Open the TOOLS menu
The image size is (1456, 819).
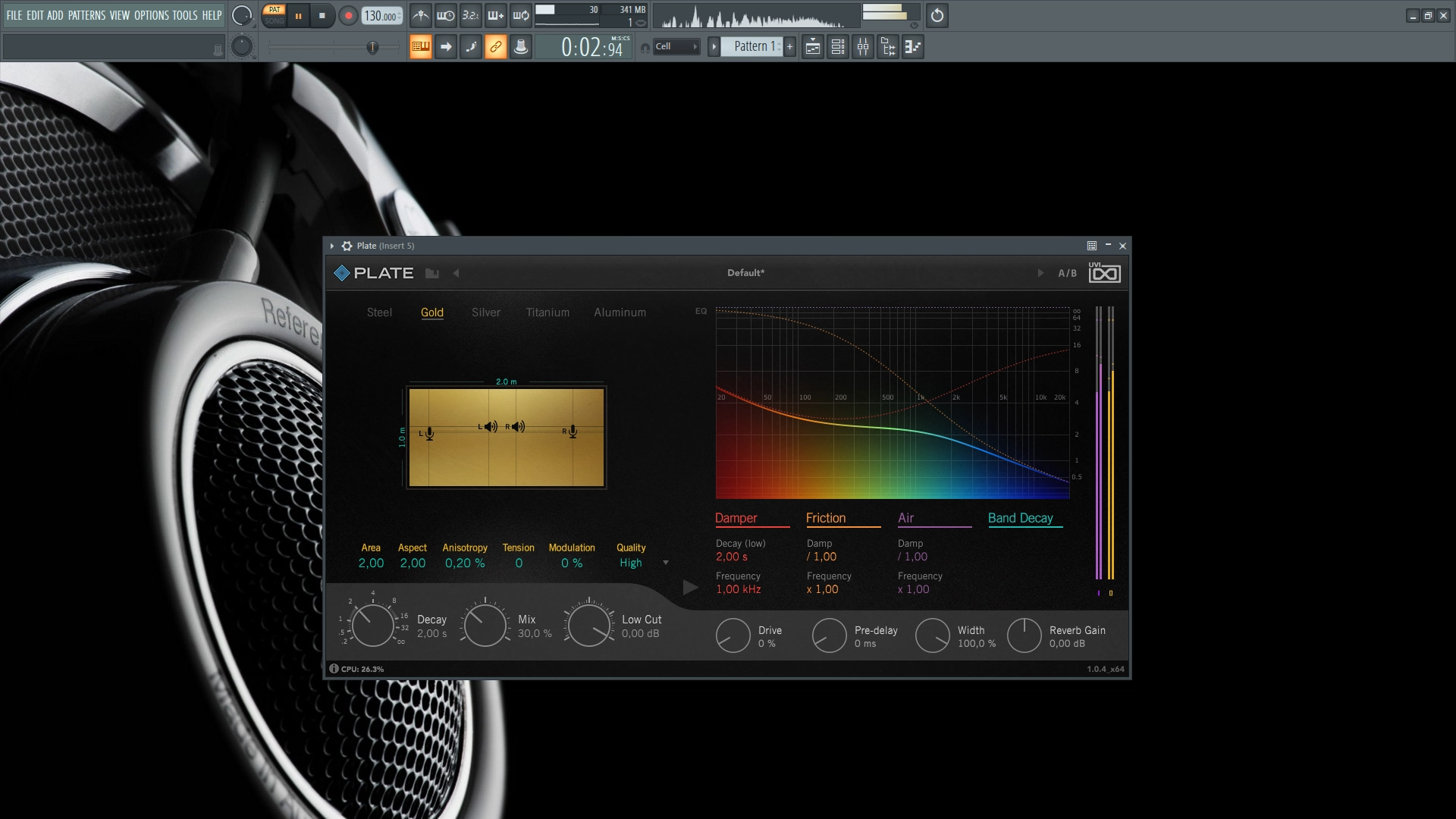point(185,15)
